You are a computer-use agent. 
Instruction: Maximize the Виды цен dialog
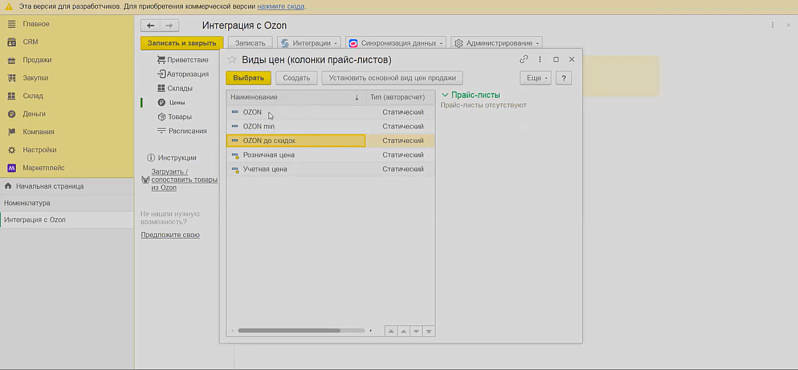coord(556,60)
